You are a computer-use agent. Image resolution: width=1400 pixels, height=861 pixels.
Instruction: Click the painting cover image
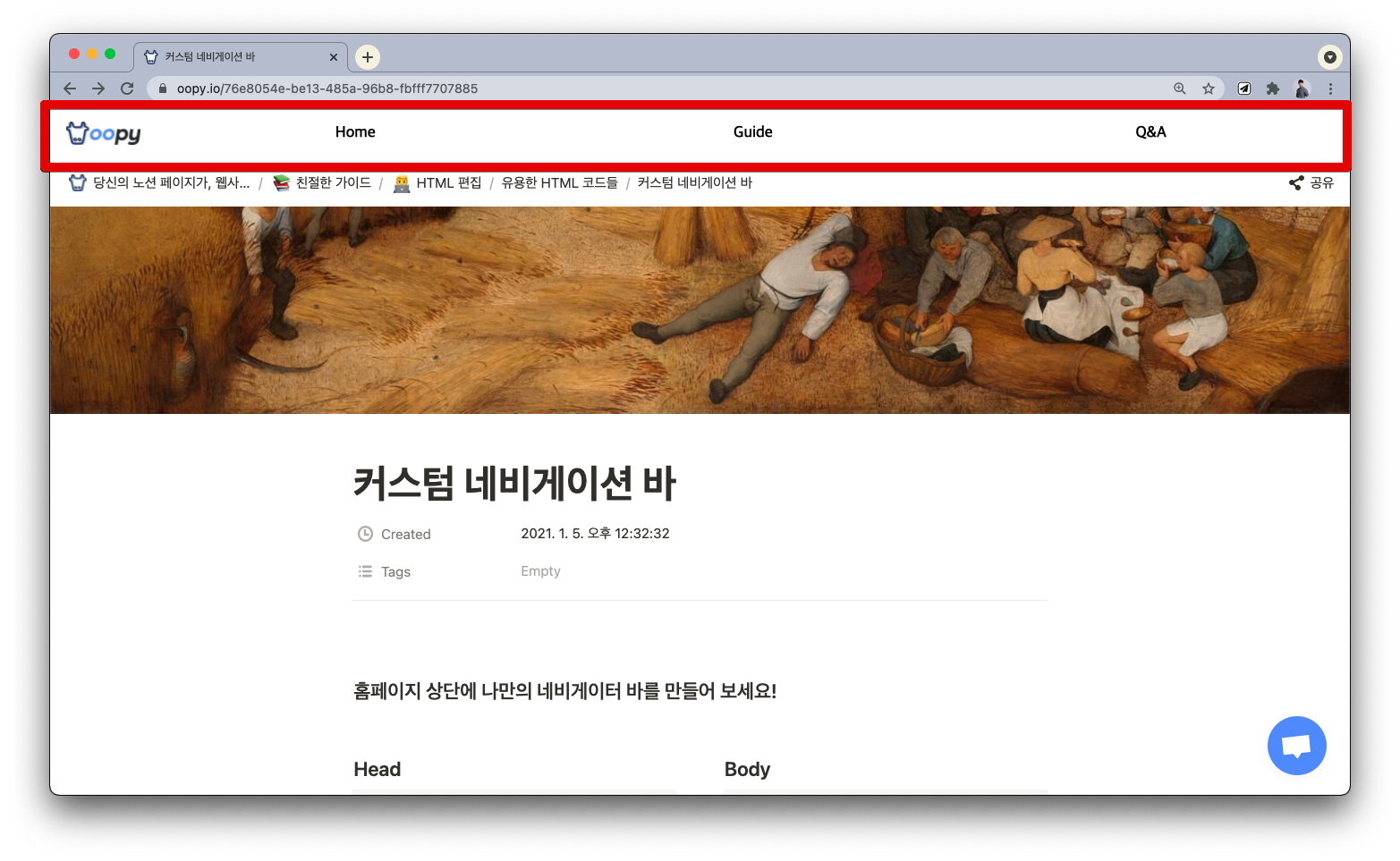700,310
